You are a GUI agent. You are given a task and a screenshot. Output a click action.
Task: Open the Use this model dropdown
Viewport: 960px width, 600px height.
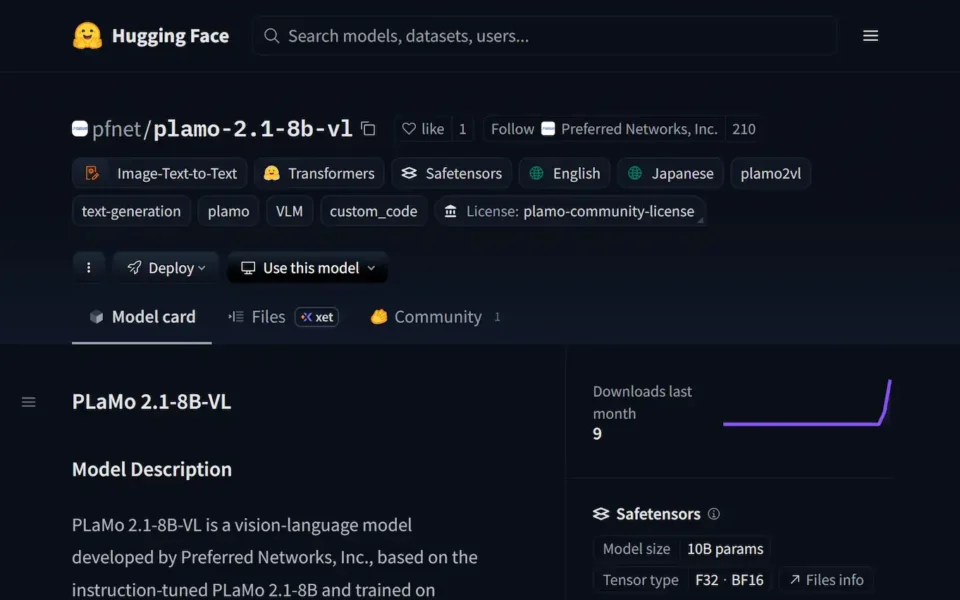(x=308, y=268)
